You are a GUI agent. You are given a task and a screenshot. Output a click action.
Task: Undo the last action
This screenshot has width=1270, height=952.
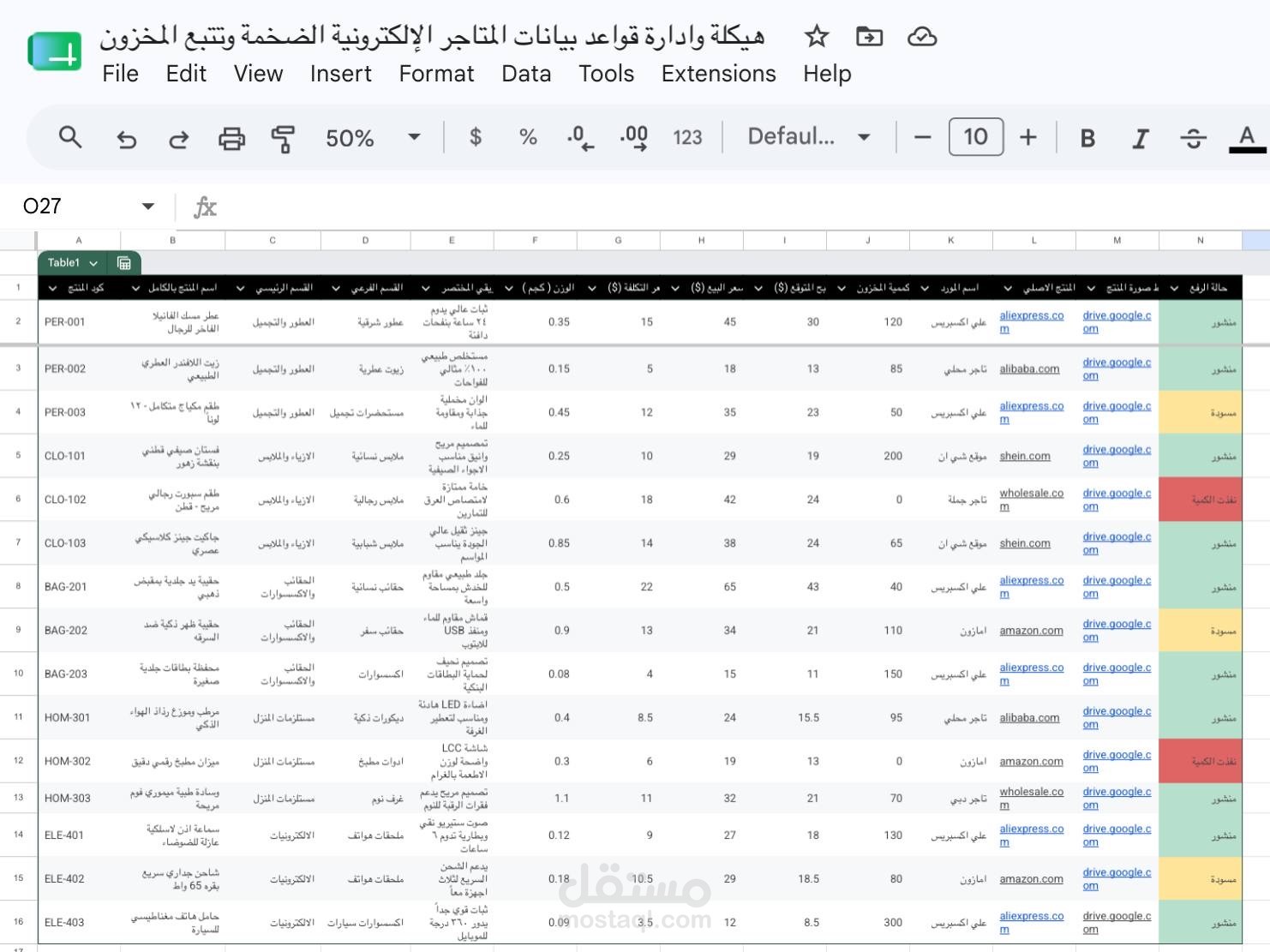tap(127, 138)
